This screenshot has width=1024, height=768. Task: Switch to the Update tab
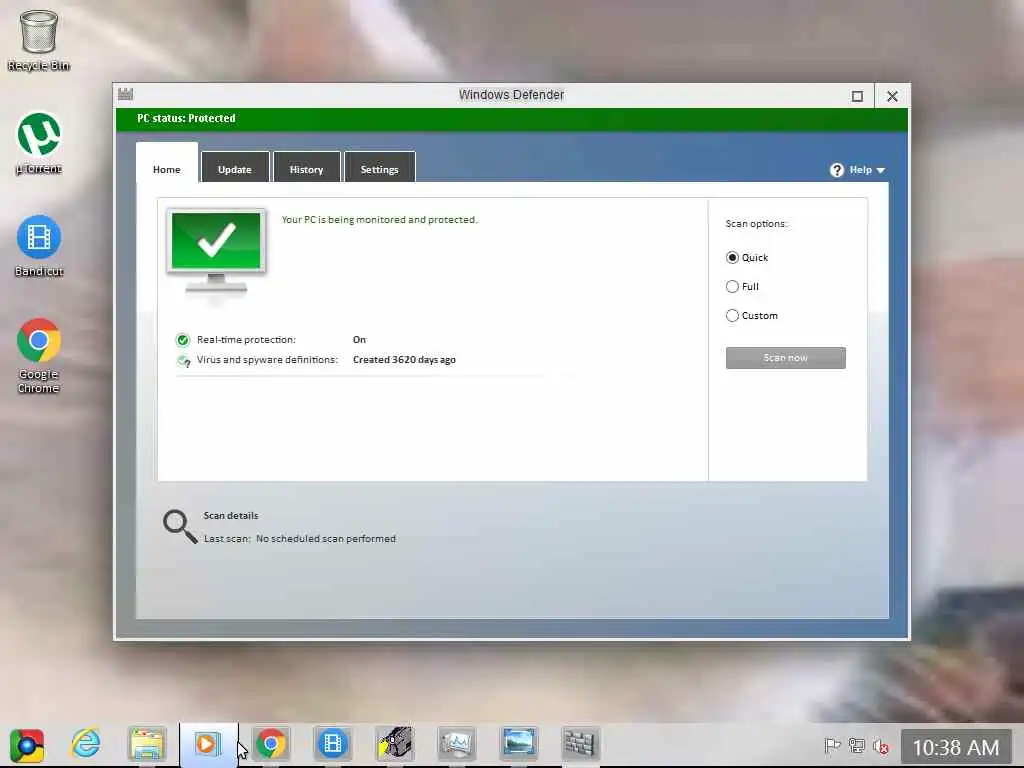234,168
